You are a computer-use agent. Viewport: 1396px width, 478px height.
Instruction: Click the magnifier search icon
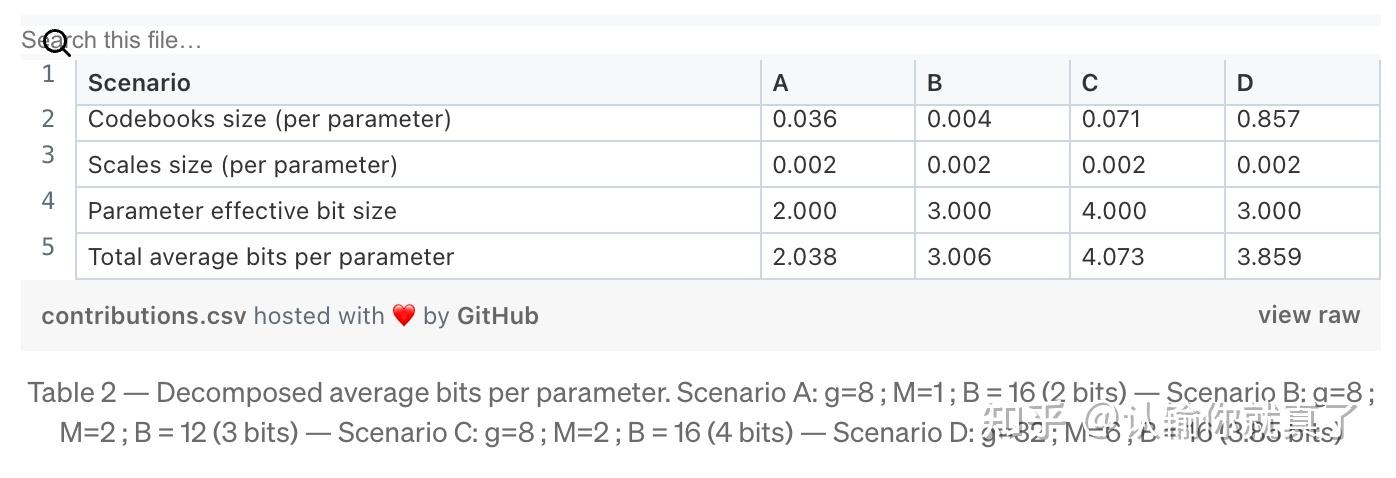(58, 42)
